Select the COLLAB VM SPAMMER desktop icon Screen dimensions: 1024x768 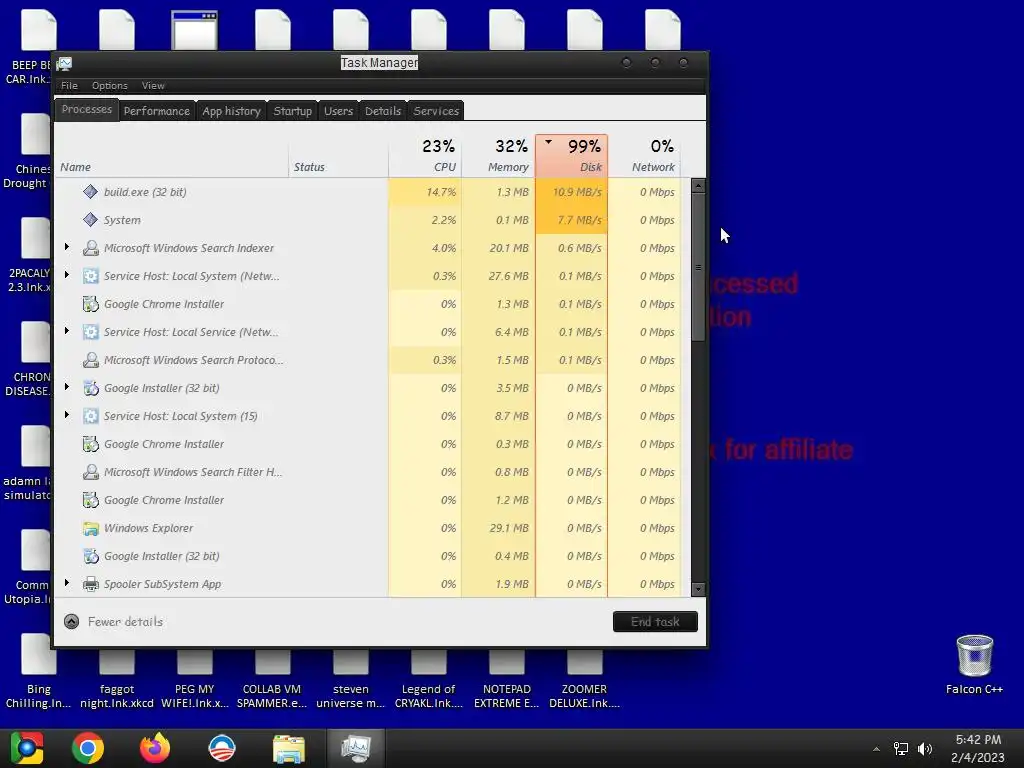click(272, 679)
